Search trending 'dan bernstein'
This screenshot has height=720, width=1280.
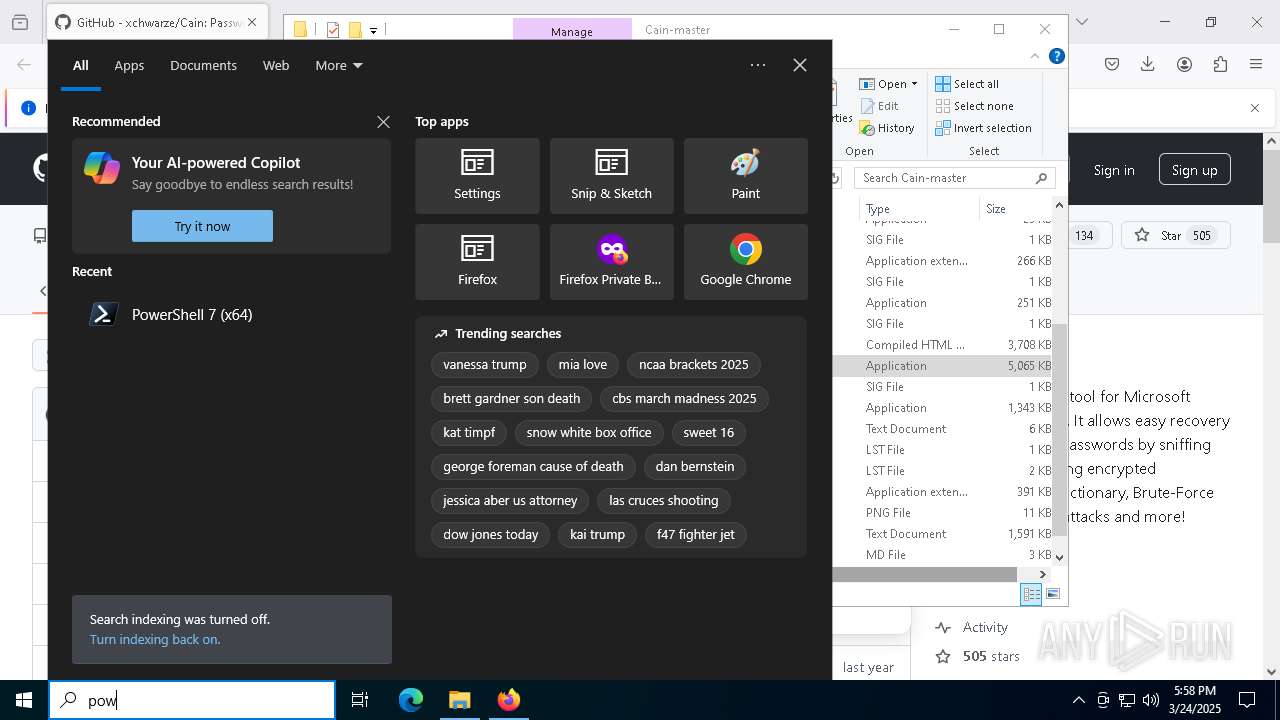[x=695, y=466]
